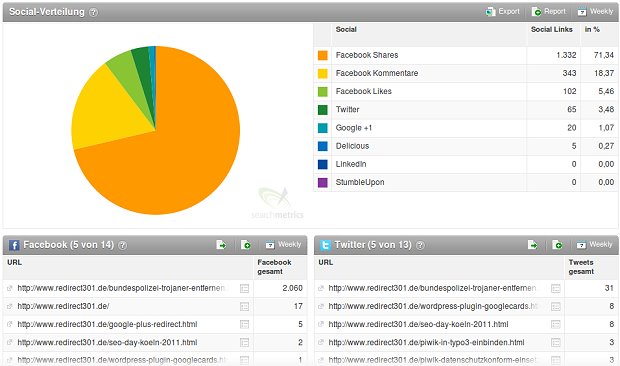This screenshot has width=620, height=366.
Task: Open google-plus-redirect.html link in Facebook table
Action: pos(107,324)
